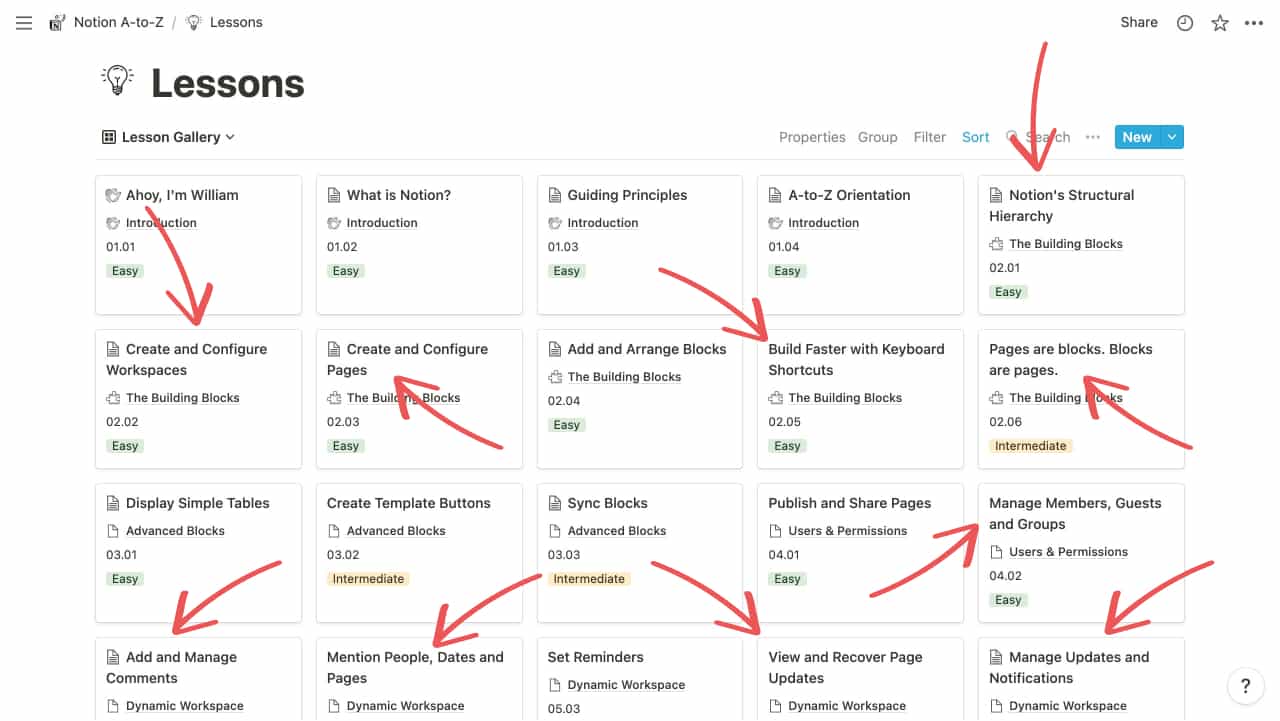Click the page icon on Notion's Structural Hierarchy card
This screenshot has height=721, width=1280.
(x=996, y=195)
